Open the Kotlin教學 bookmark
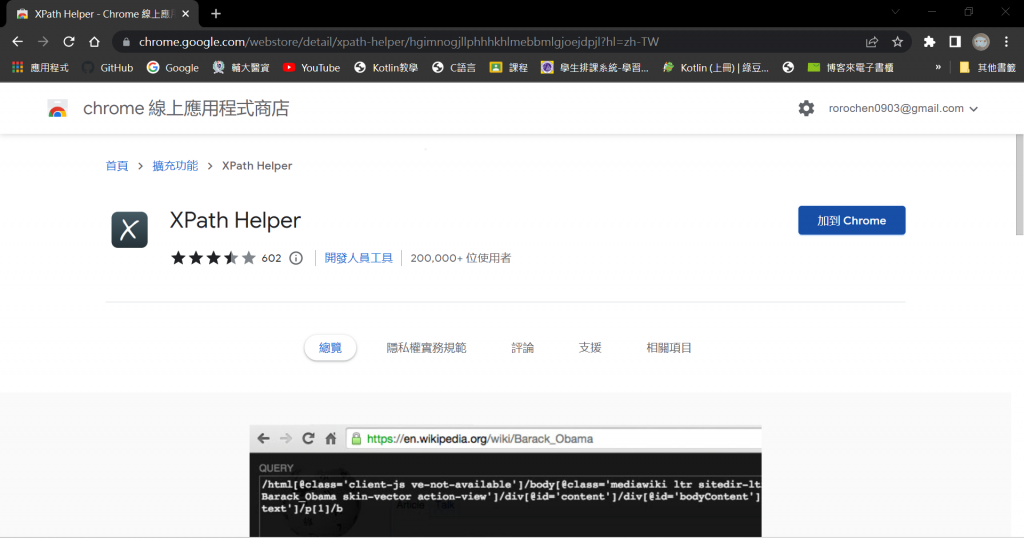This screenshot has height=538, width=1024. click(386, 67)
